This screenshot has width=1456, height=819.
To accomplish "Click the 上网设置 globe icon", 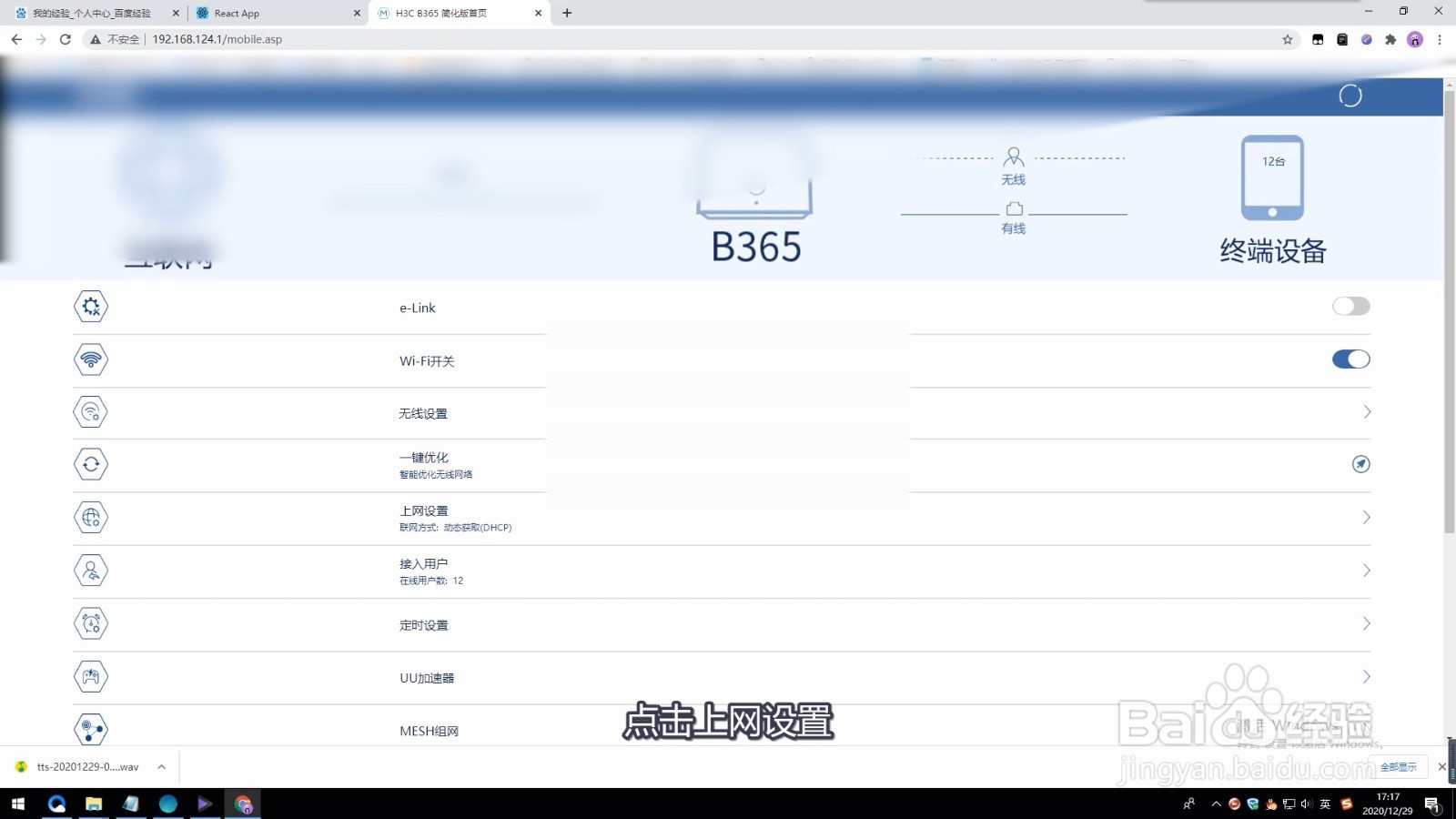I will [90, 517].
